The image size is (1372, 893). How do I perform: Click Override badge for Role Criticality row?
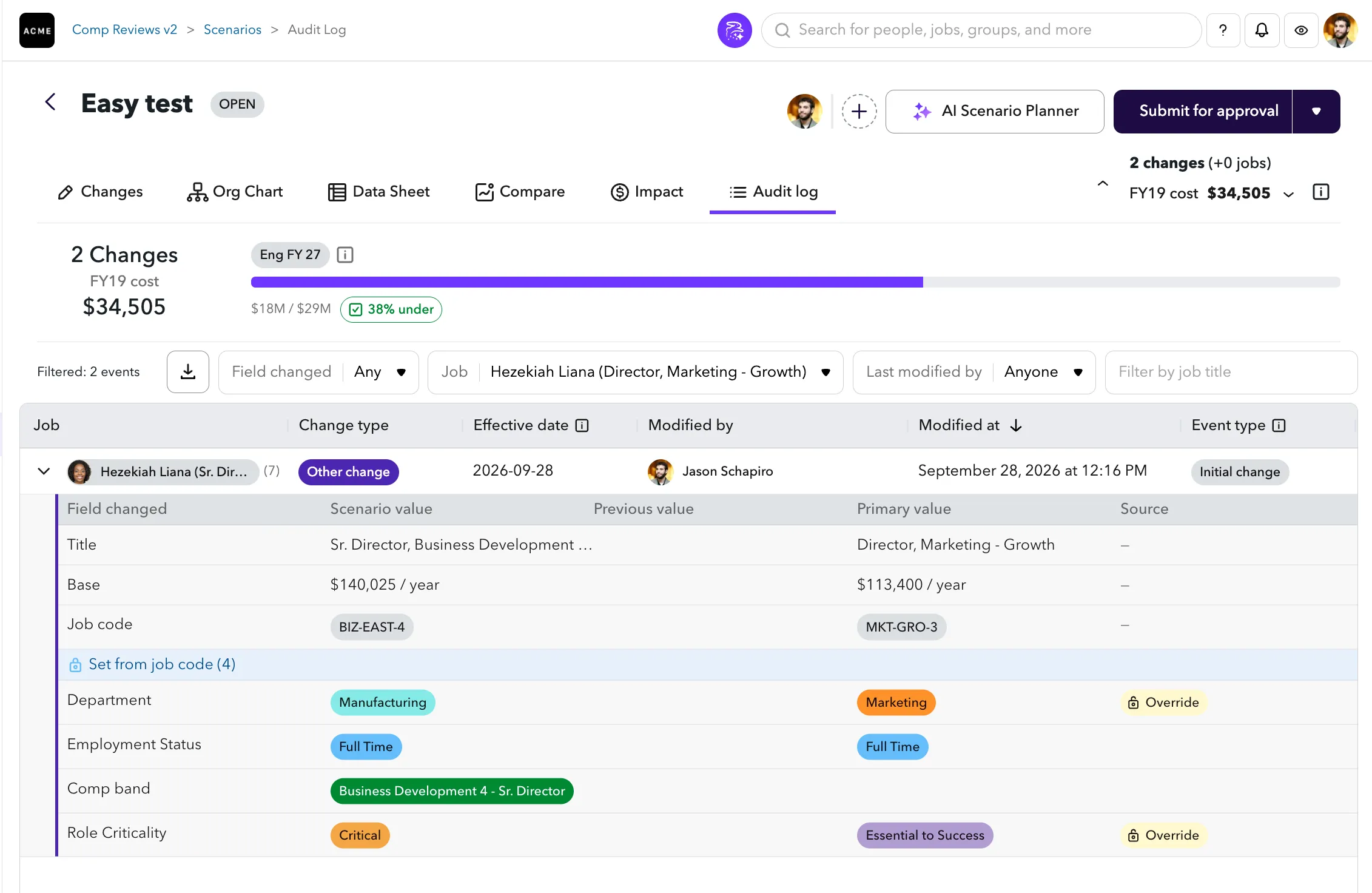tap(1163, 835)
